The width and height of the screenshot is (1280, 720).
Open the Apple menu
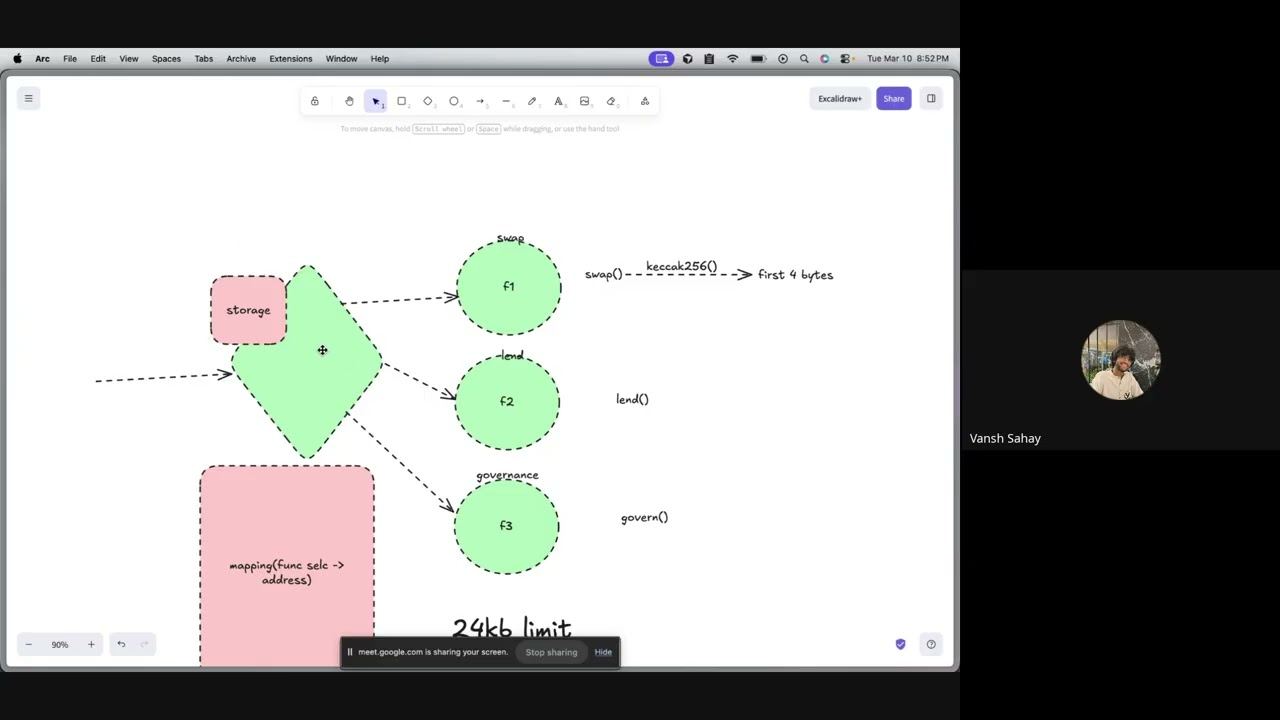[x=17, y=59]
